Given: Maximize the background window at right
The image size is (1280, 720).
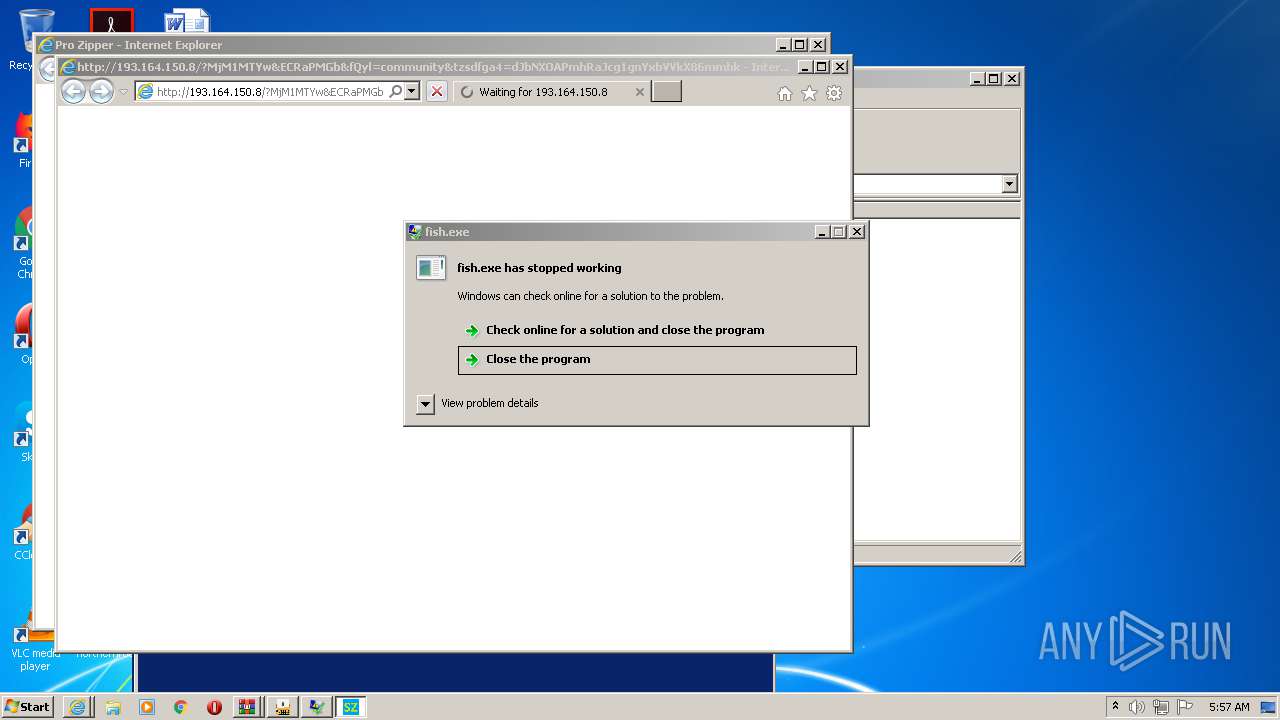Looking at the screenshot, I should tap(994, 79).
